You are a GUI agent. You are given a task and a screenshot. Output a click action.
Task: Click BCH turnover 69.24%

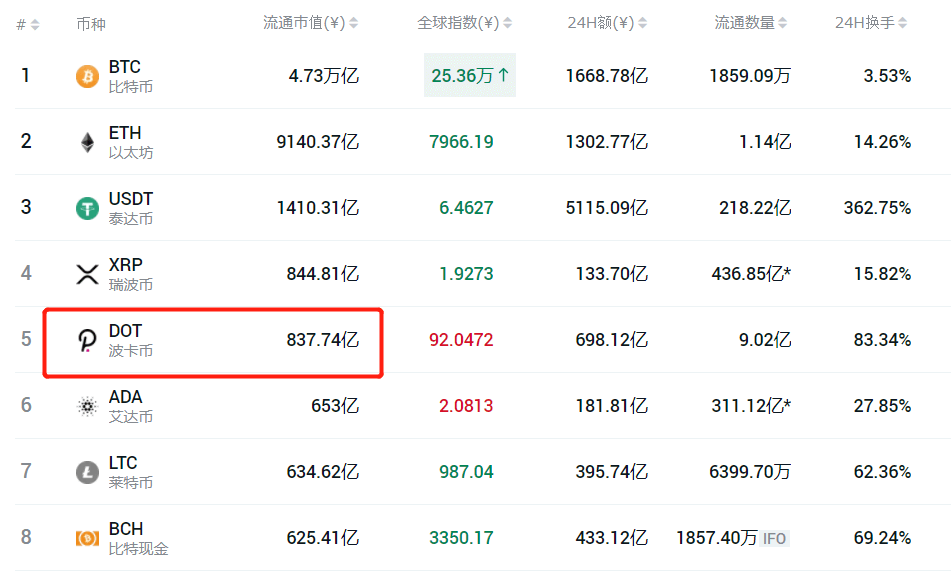coord(882,538)
